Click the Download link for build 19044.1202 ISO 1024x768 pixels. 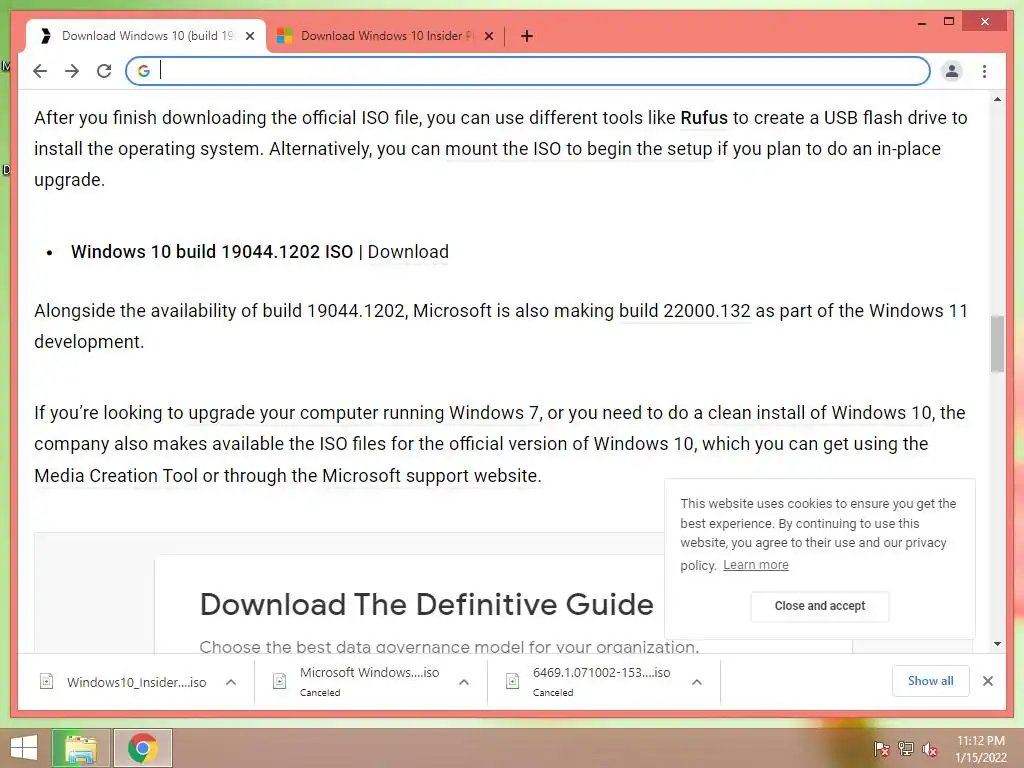[x=408, y=252]
